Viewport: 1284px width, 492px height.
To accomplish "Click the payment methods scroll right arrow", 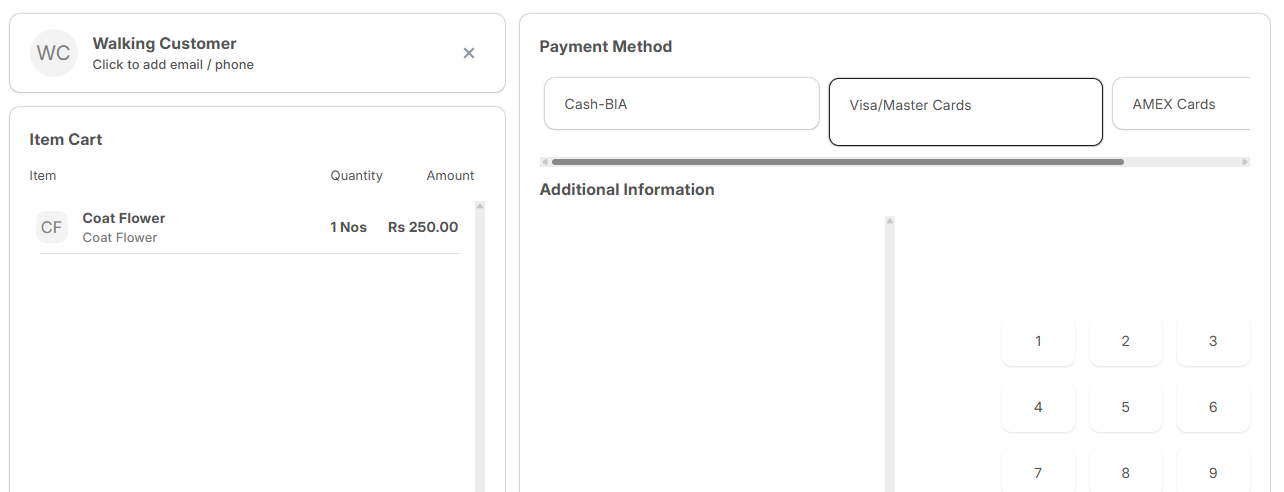I will click(x=1245, y=162).
